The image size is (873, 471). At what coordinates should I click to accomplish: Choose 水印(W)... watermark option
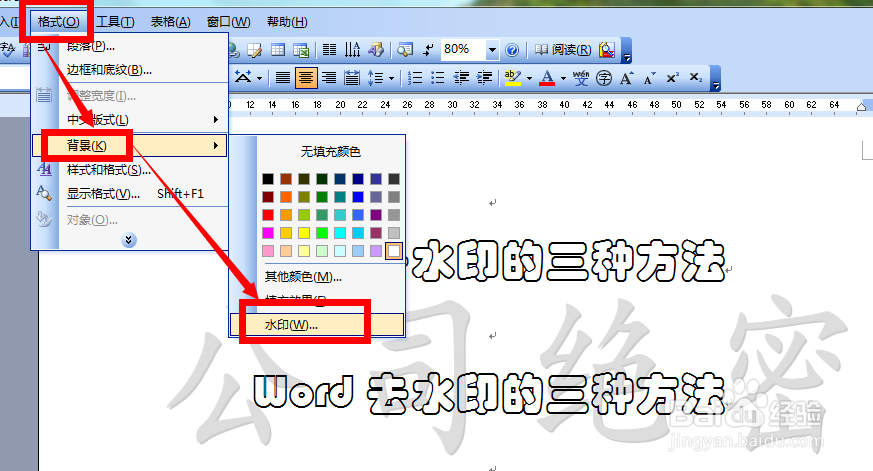coord(317,325)
